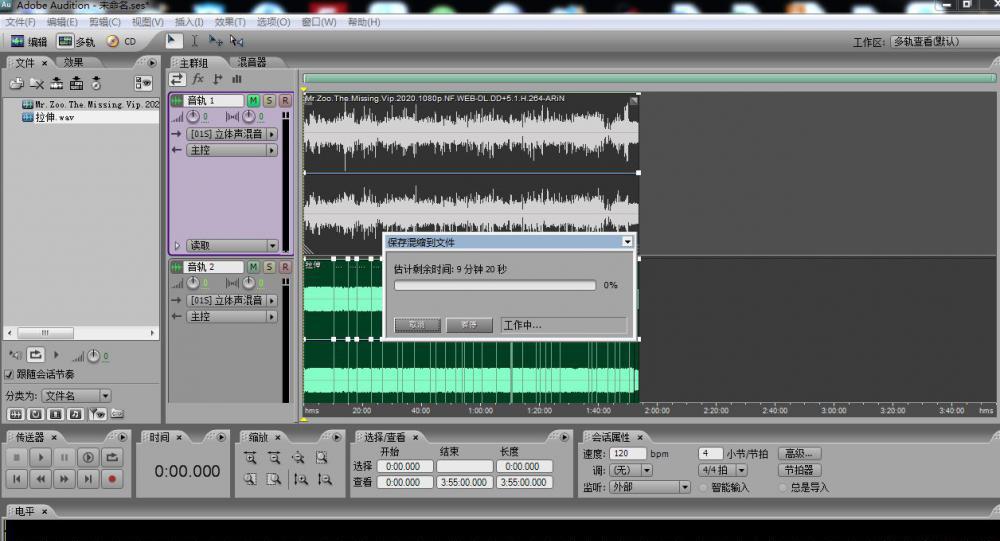This screenshot has height=541, width=1000.
Task: Click the Play button in transport
Action: [x=40, y=457]
